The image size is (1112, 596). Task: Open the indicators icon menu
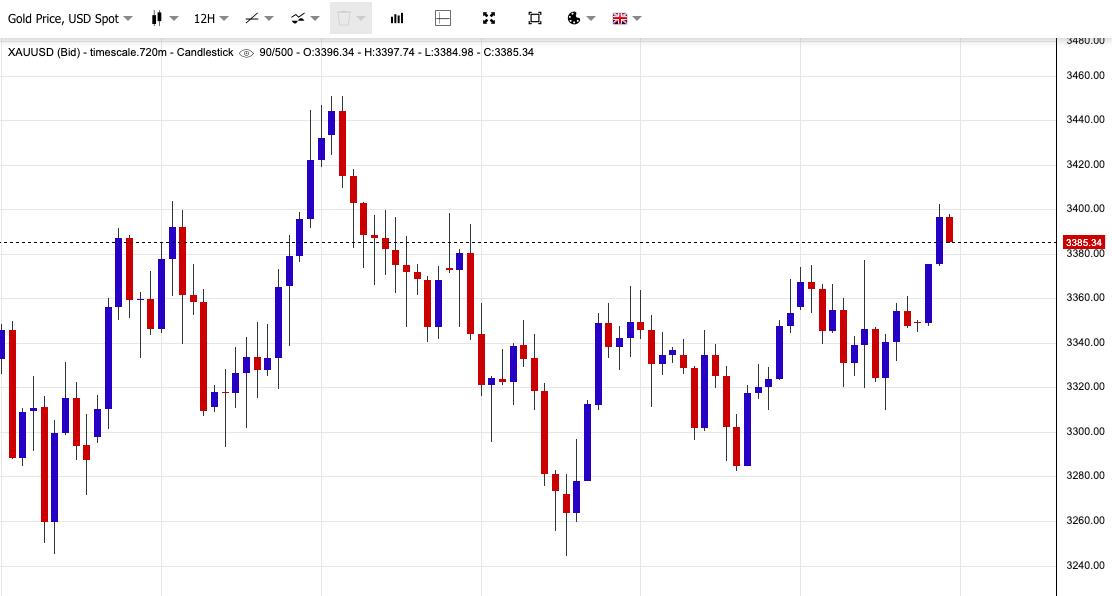tap(298, 18)
